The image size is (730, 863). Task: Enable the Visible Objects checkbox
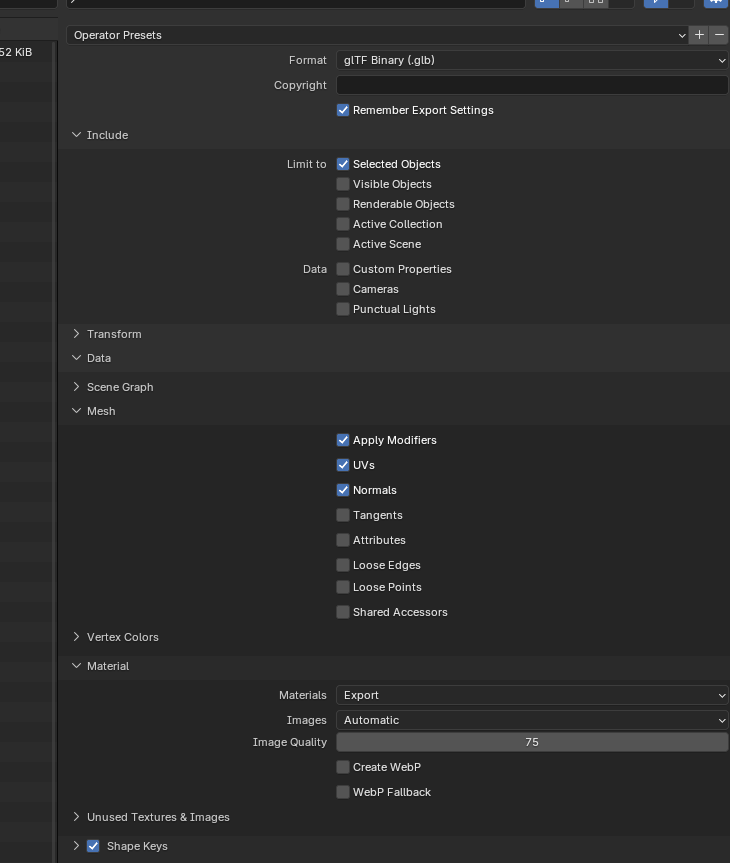coord(343,184)
